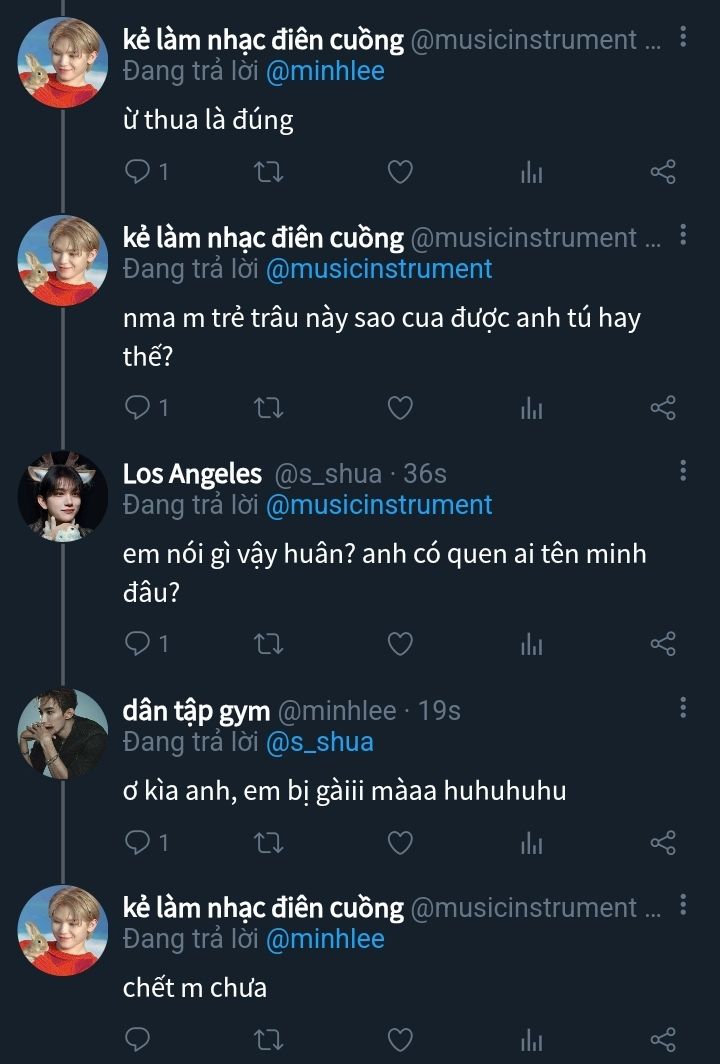The width and height of the screenshot is (720, 1064).
Task: Open more options for the "ừ thua là đúng" tweet
Action: (683, 38)
